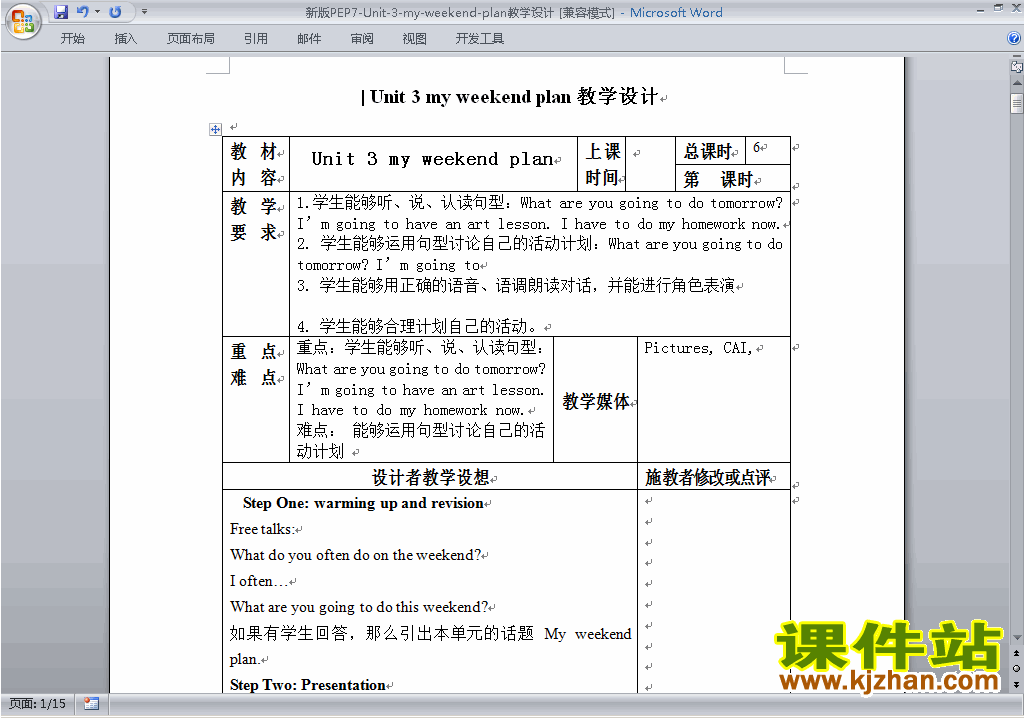Customize the Quick Access Toolbar
Viewport: 1024px width, 718px height.
144,12
